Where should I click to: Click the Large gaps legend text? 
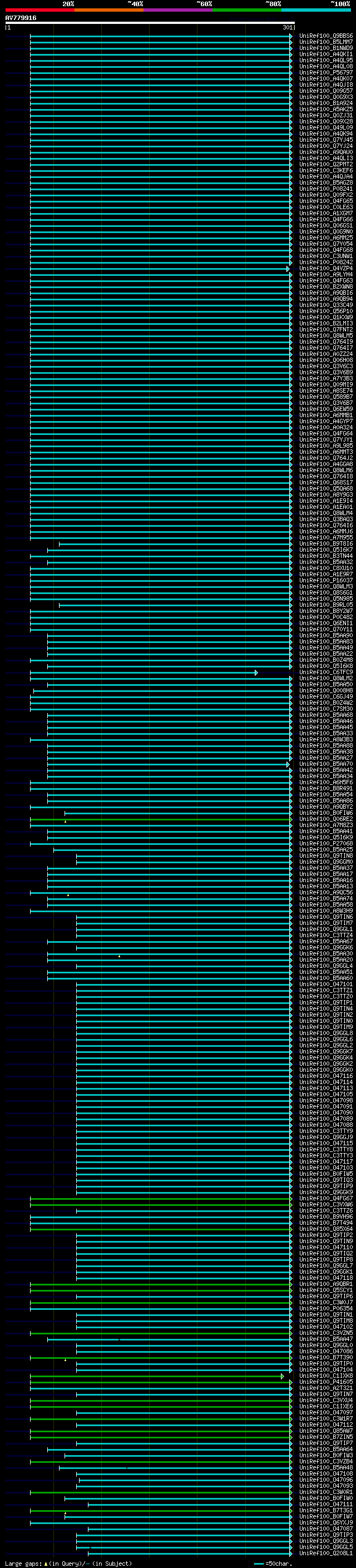(x=68, y=1564)
